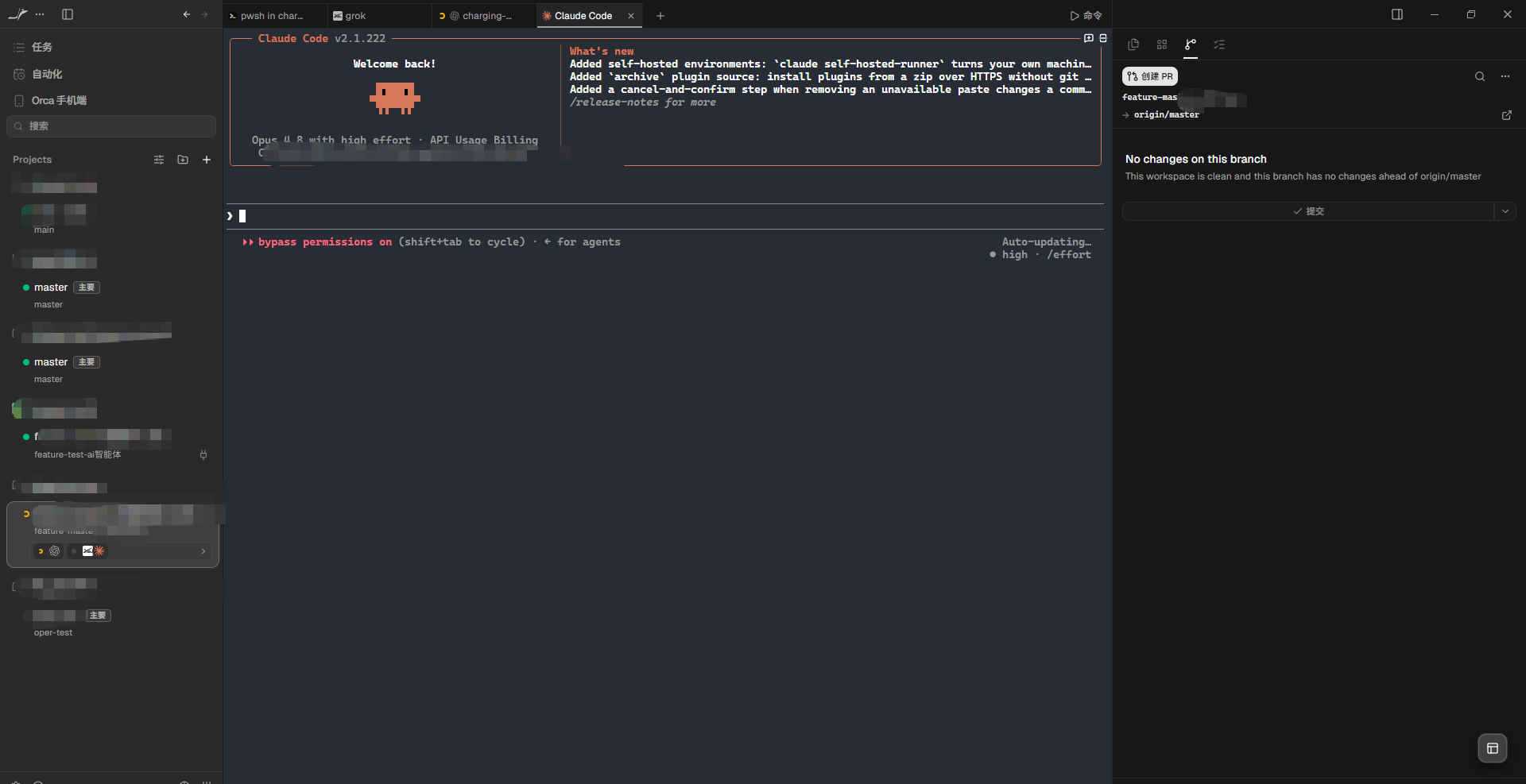Image resolution: width=1526 pixels, height=784 pixels.
Task: Navigate forward with the right arrow
Action: pyautogui.click(x=204, y=14)
